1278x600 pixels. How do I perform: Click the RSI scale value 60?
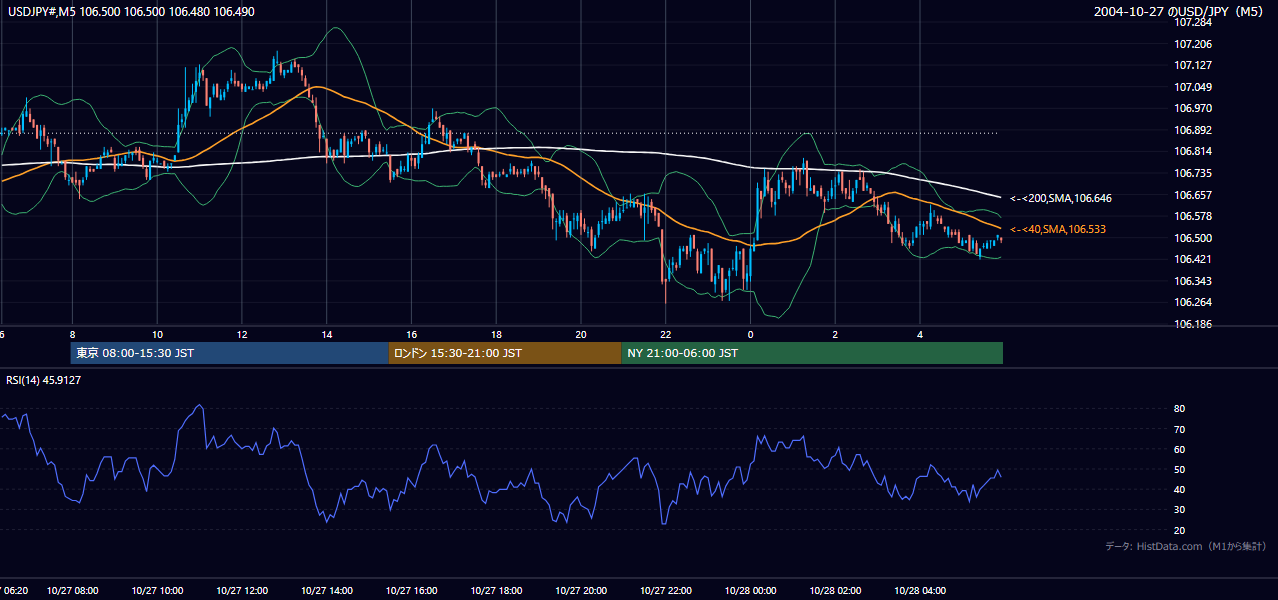pos(1180,449)
